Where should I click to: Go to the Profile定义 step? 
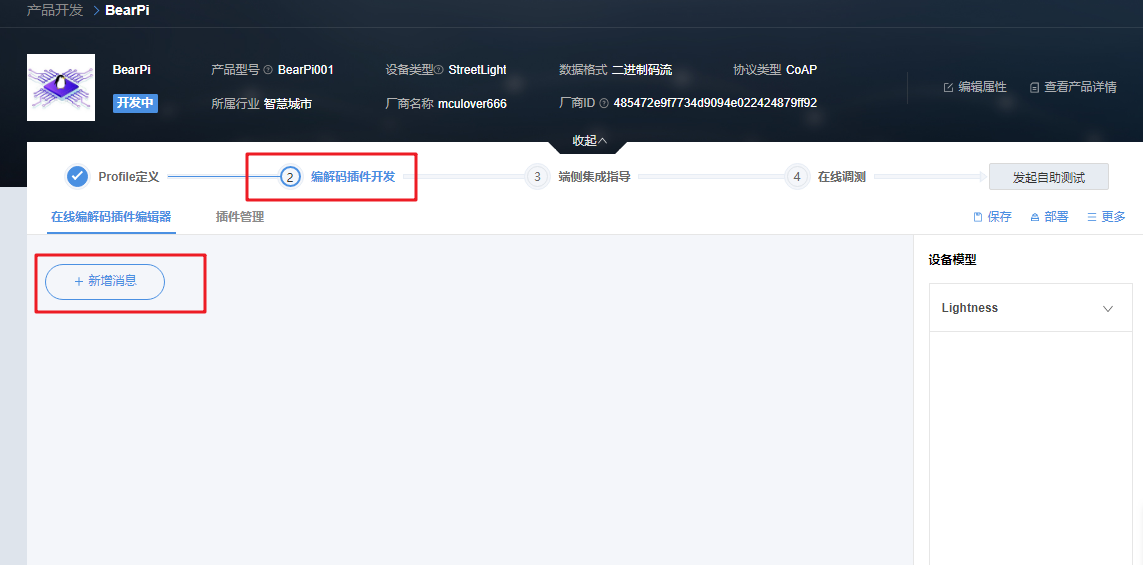pyautogui.click(x=129, y=176)
